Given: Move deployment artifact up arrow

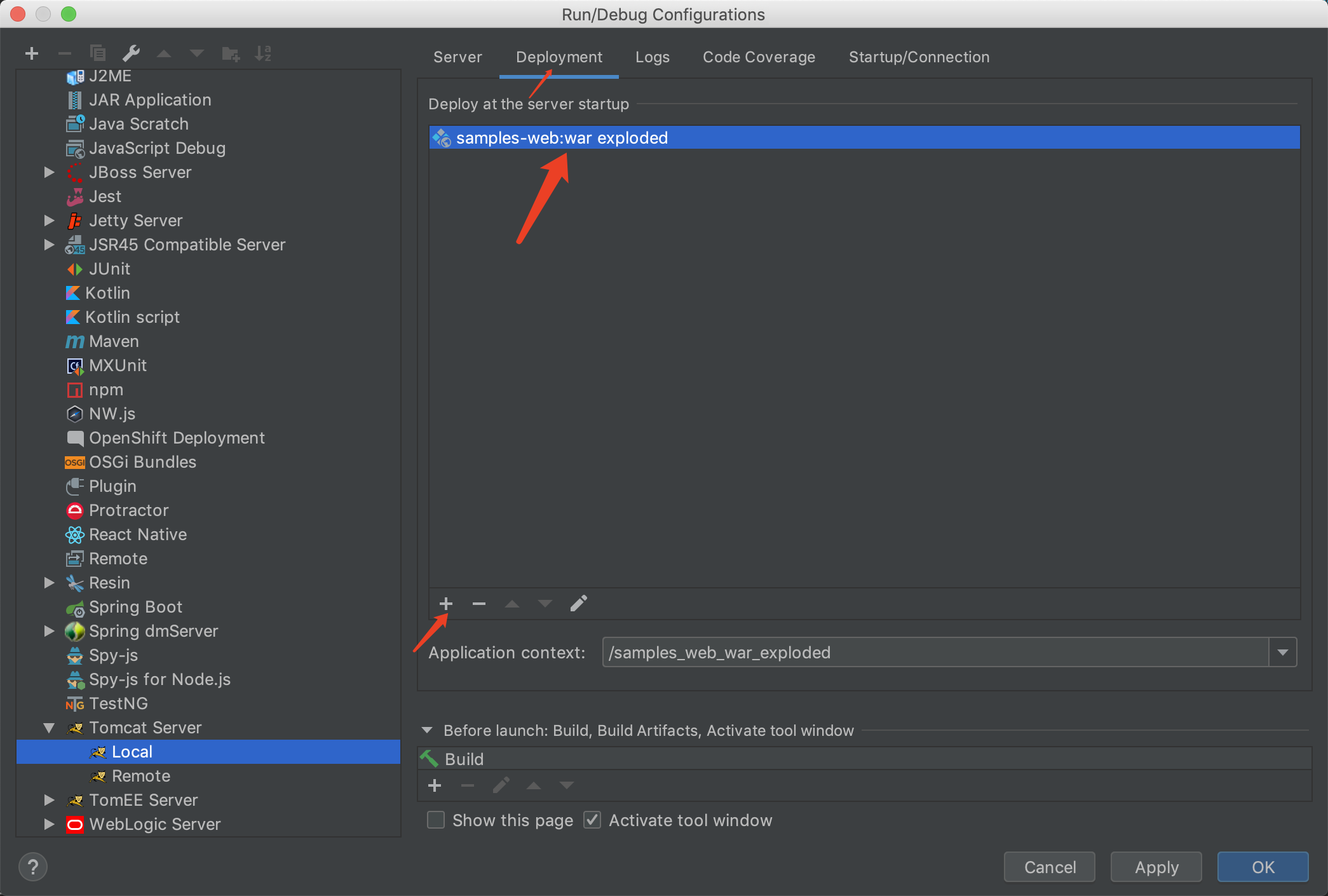Looking at the screenshot, I should (512, 604).
